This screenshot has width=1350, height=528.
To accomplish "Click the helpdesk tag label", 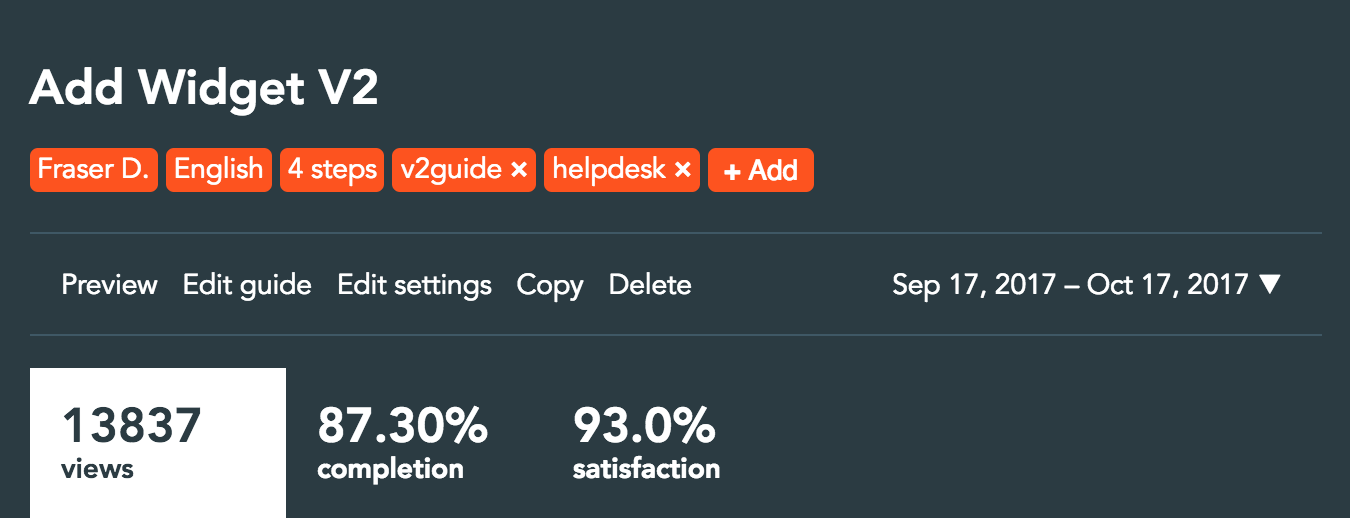I will pos(609,170).
